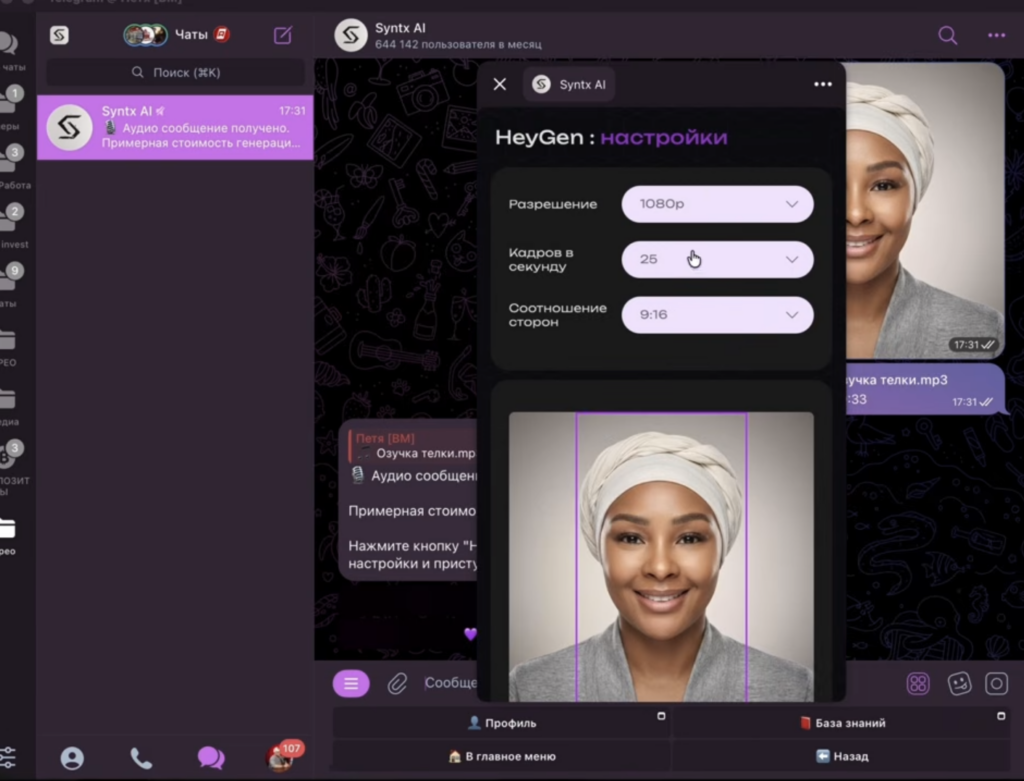This screenshot has height=781, width=1024.
Task: Select the folder with badge 9
Action: pyautogui.click(x=12, y=285)
